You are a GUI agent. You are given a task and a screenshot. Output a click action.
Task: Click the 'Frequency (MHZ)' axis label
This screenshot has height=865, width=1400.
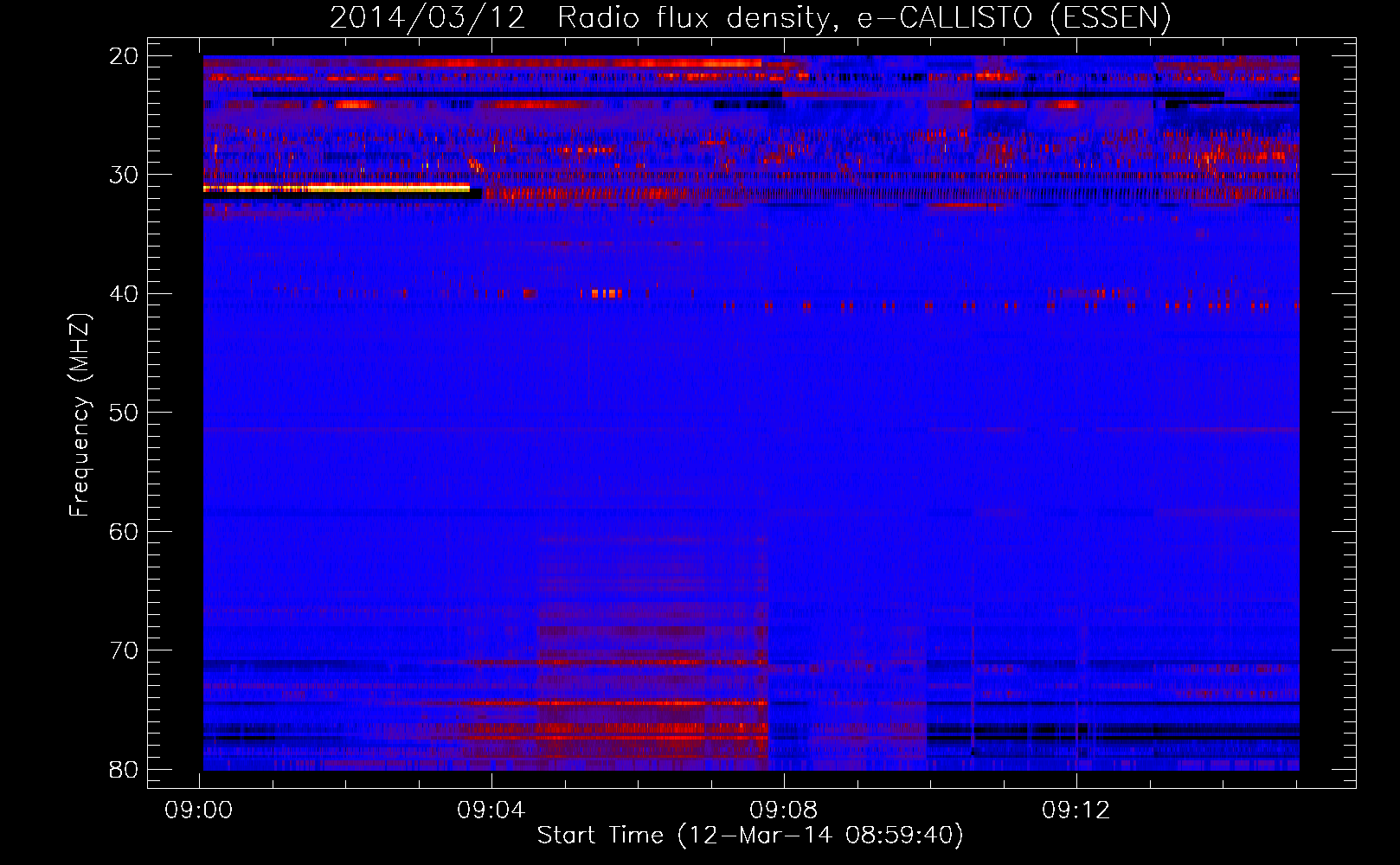click(80, 415)
